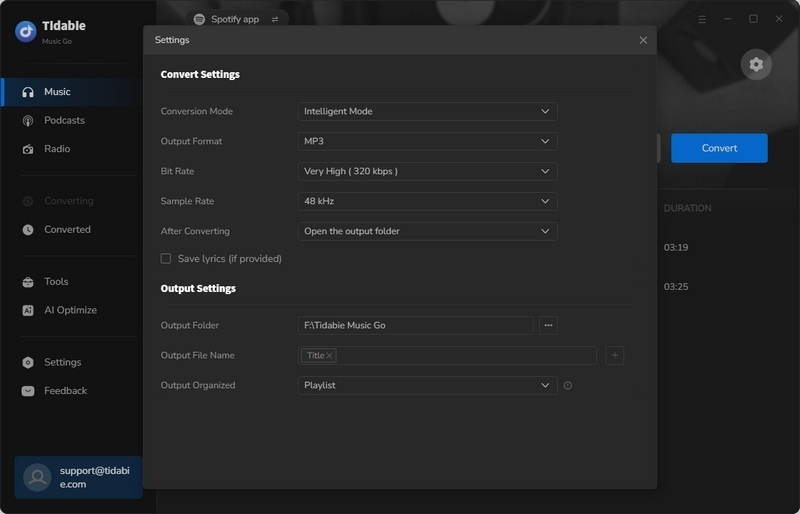
Task: Switch source via Spotify app selector
Action: 237,19
